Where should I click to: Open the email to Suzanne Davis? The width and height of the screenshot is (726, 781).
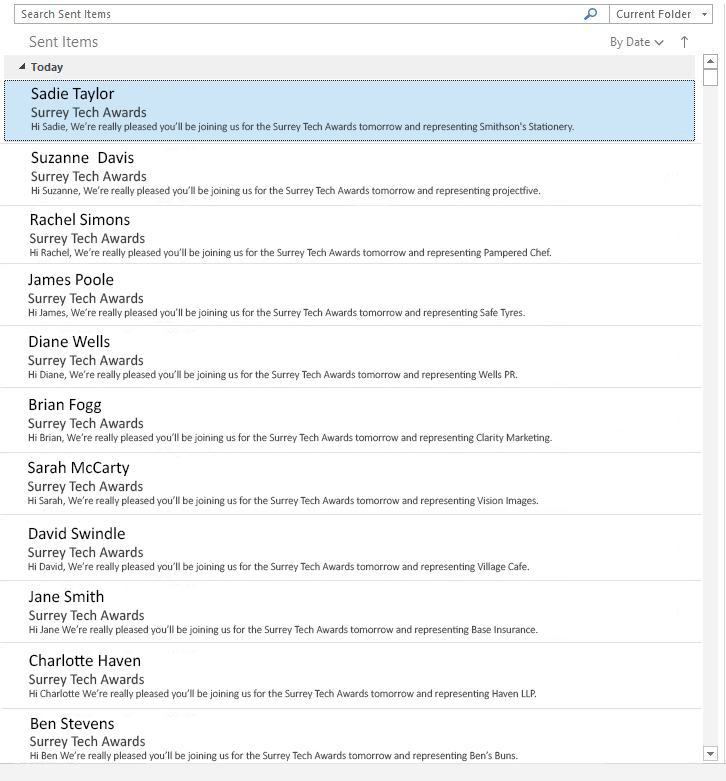[351, 174]
